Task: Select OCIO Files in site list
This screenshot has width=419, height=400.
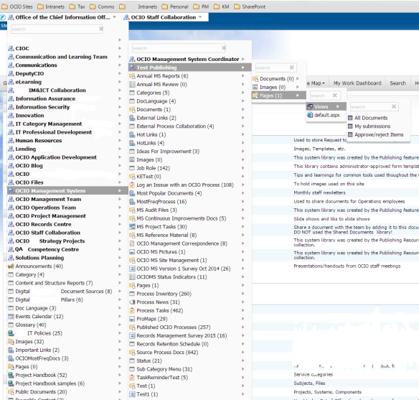Action: click(x=29, y=182)
